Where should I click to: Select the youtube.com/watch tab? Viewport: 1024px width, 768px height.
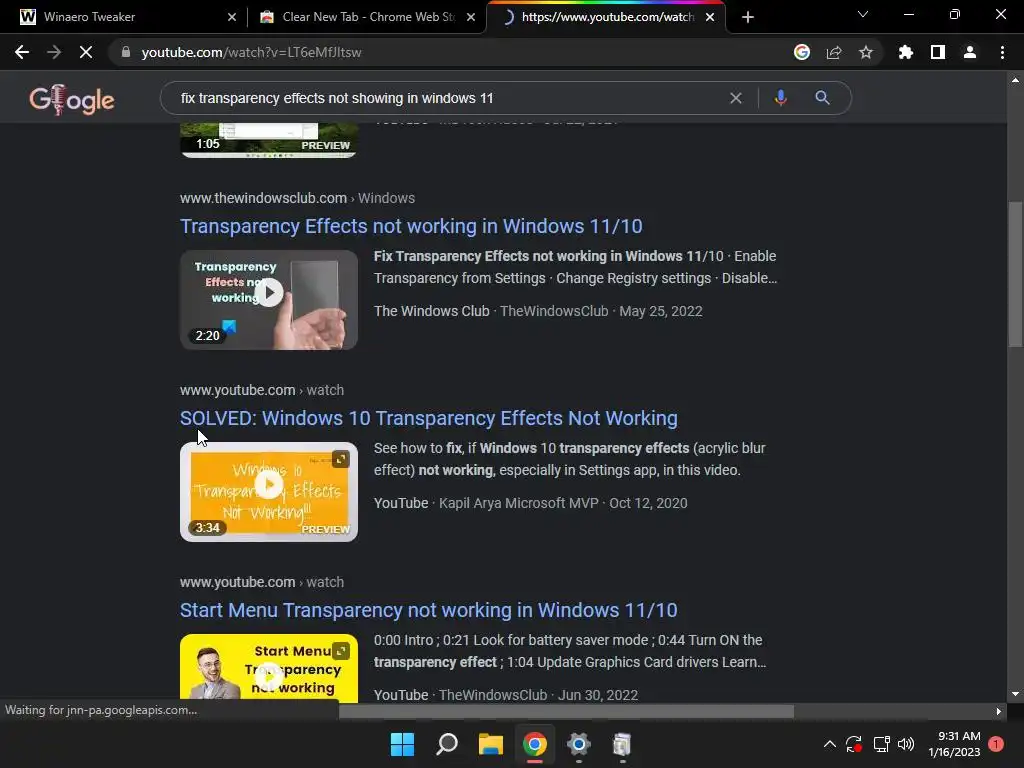(604, 17)
